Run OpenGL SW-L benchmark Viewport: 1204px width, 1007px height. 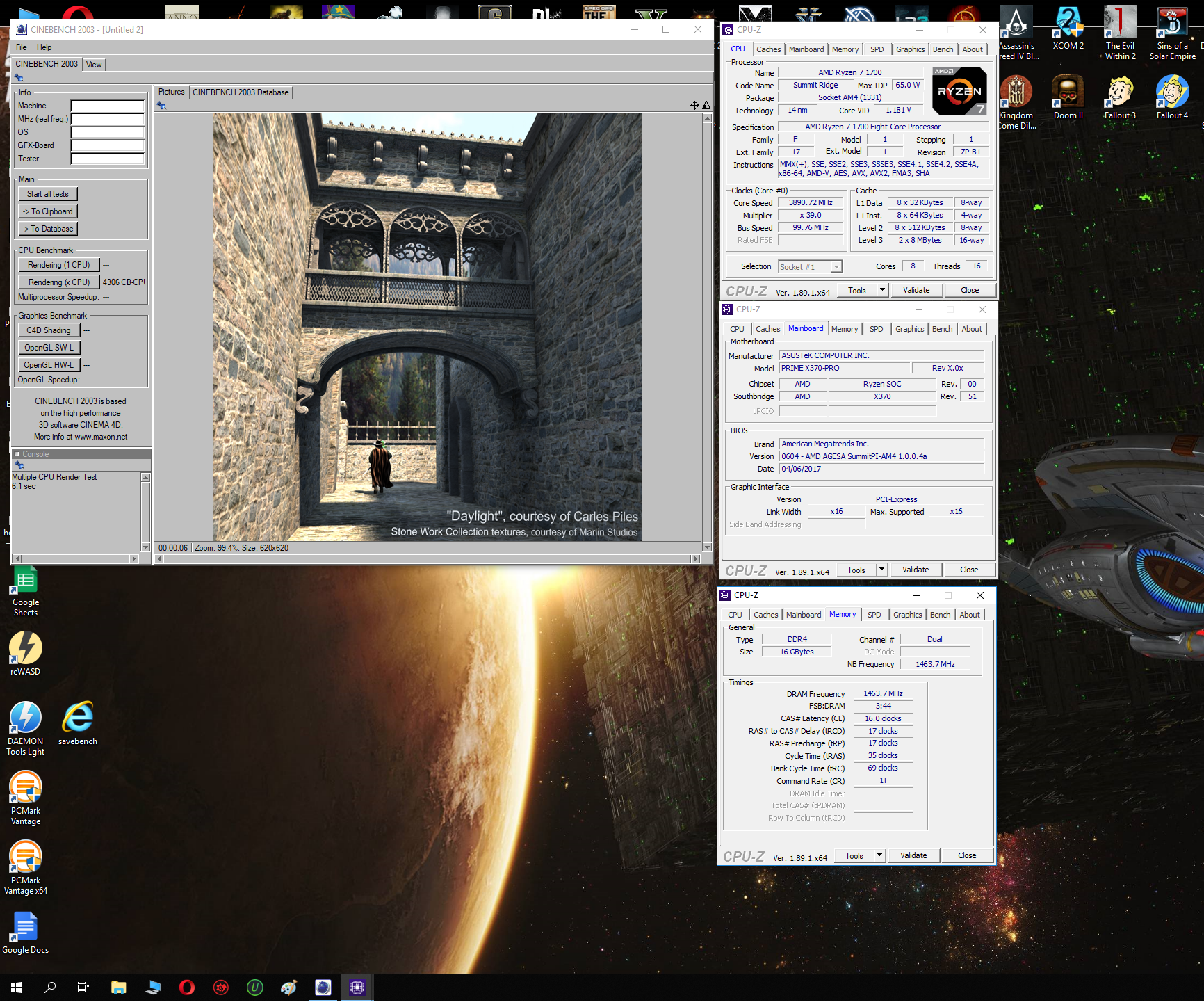(x=49, y=348)
